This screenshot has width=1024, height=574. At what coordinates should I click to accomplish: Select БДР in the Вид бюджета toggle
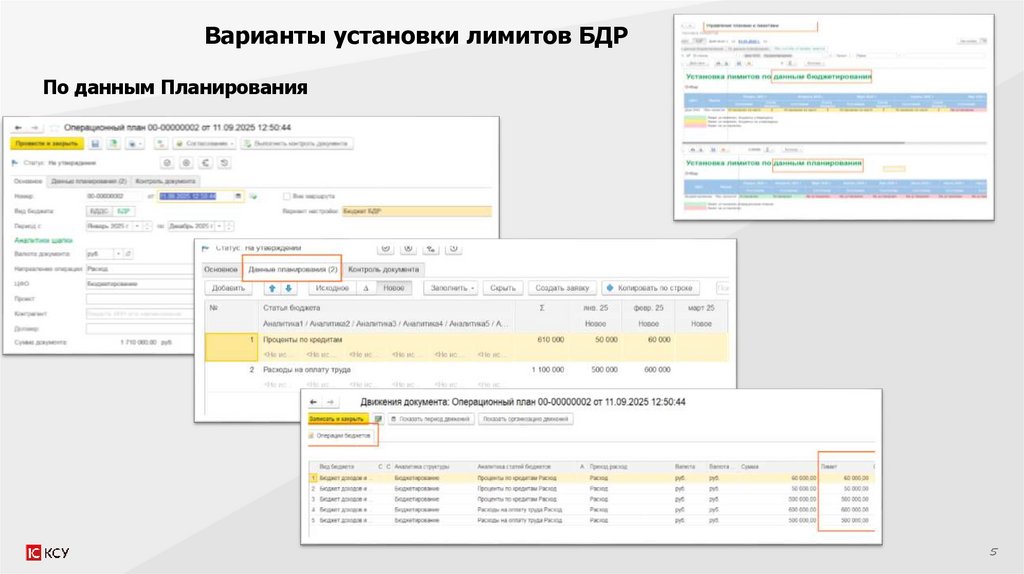click(x=123, y=211)
